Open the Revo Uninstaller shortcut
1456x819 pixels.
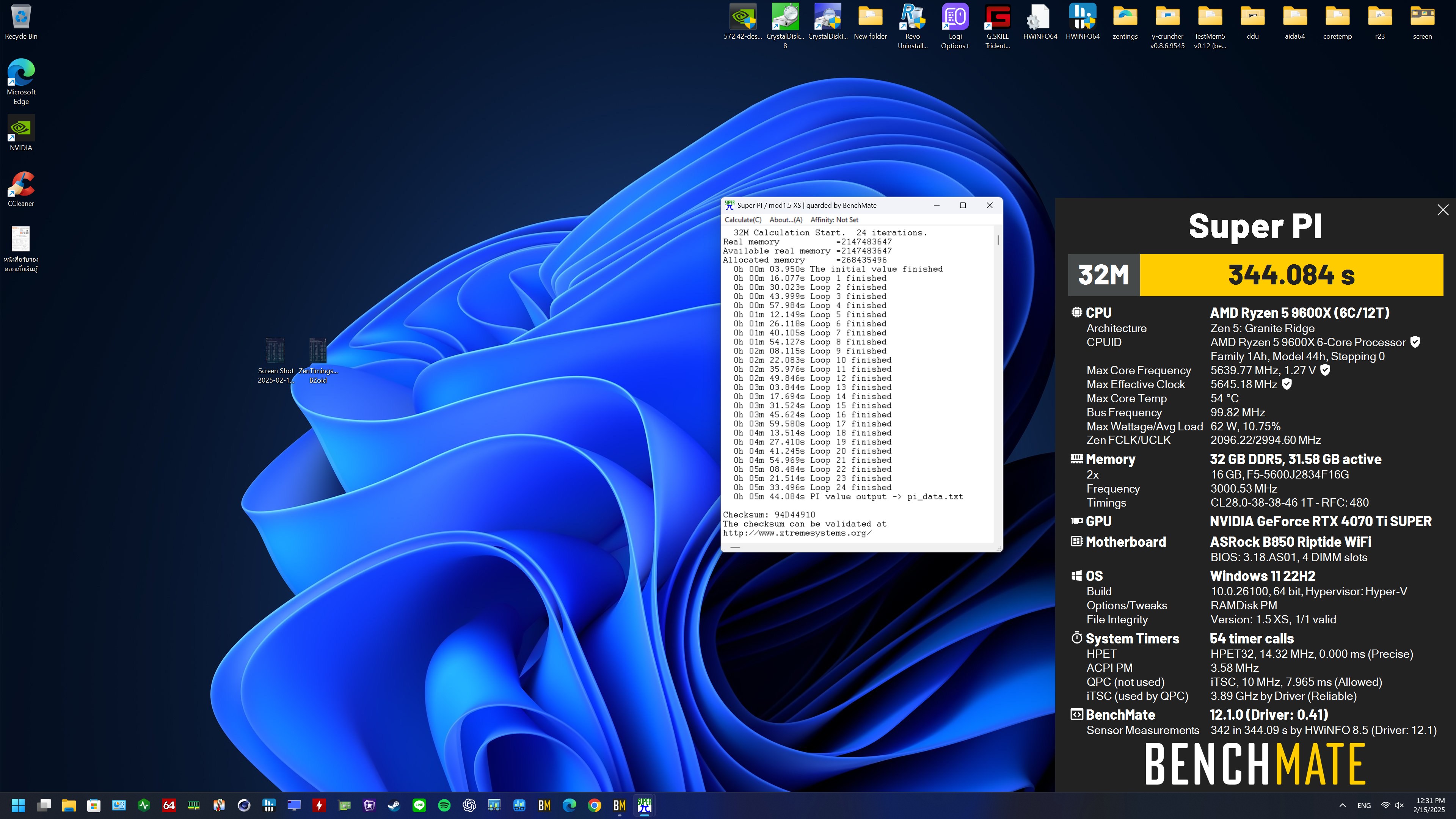pyautogui.click(x=913, y=26)
